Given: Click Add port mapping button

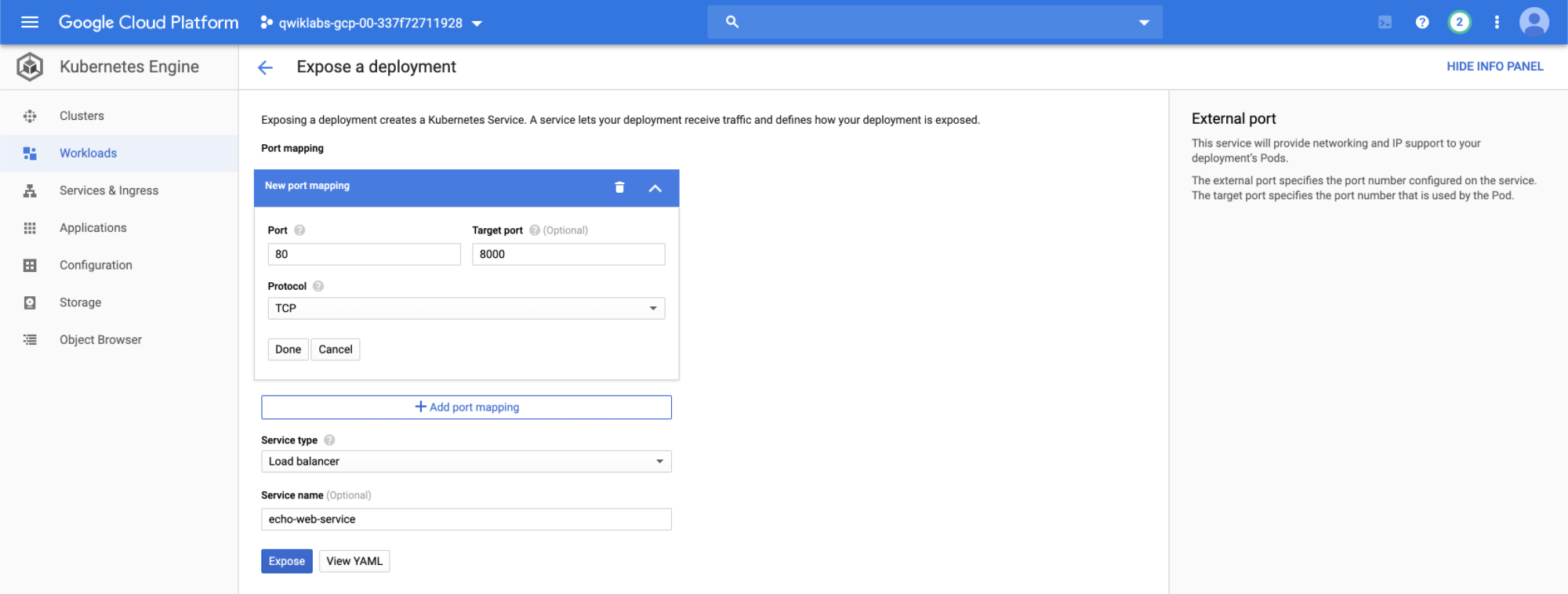Looking at the screenshot, I should (x=466, y=407).
